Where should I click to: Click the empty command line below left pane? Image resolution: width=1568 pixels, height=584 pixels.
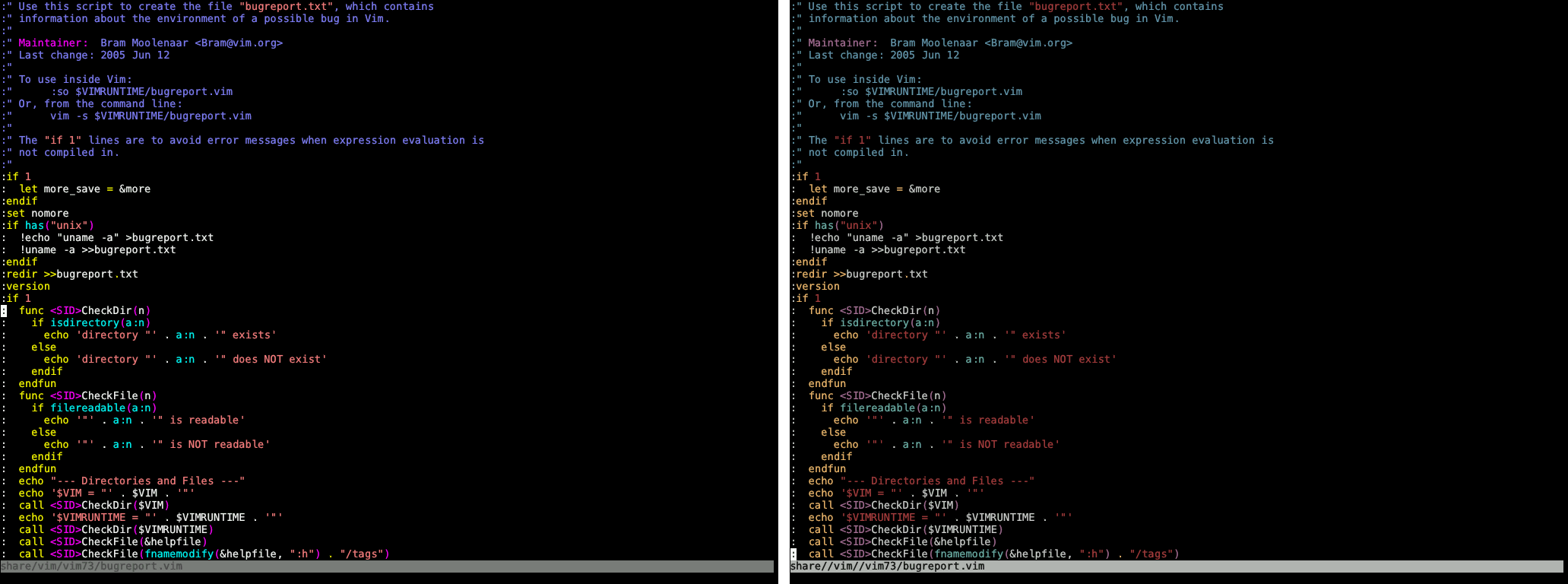point(386,578)
